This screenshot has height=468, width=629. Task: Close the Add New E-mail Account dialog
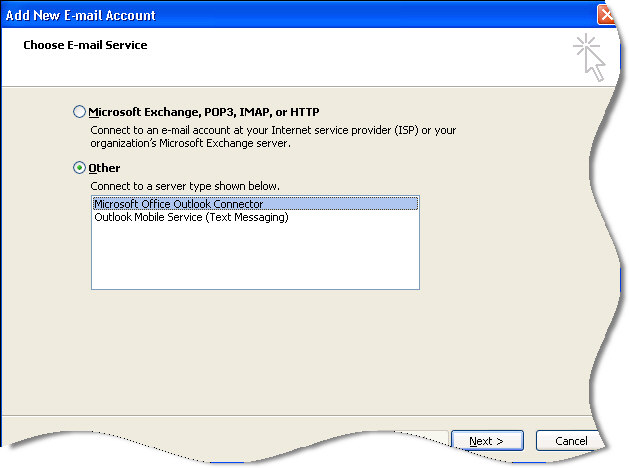(606, 15)
